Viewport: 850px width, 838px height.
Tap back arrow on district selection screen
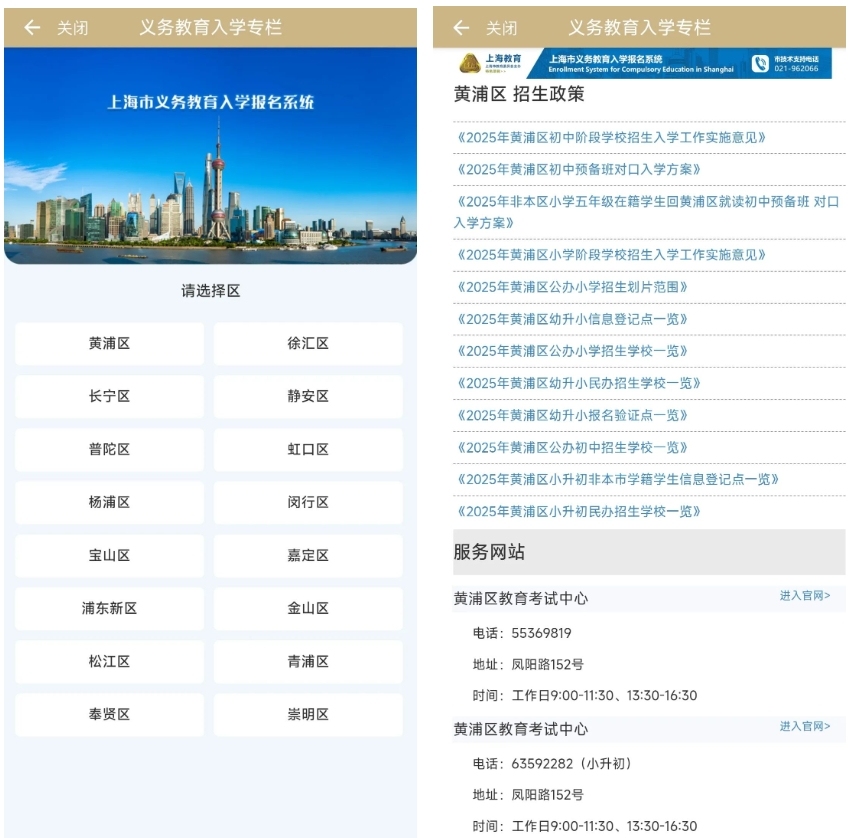pyautogui.click(x=32, y=28)
